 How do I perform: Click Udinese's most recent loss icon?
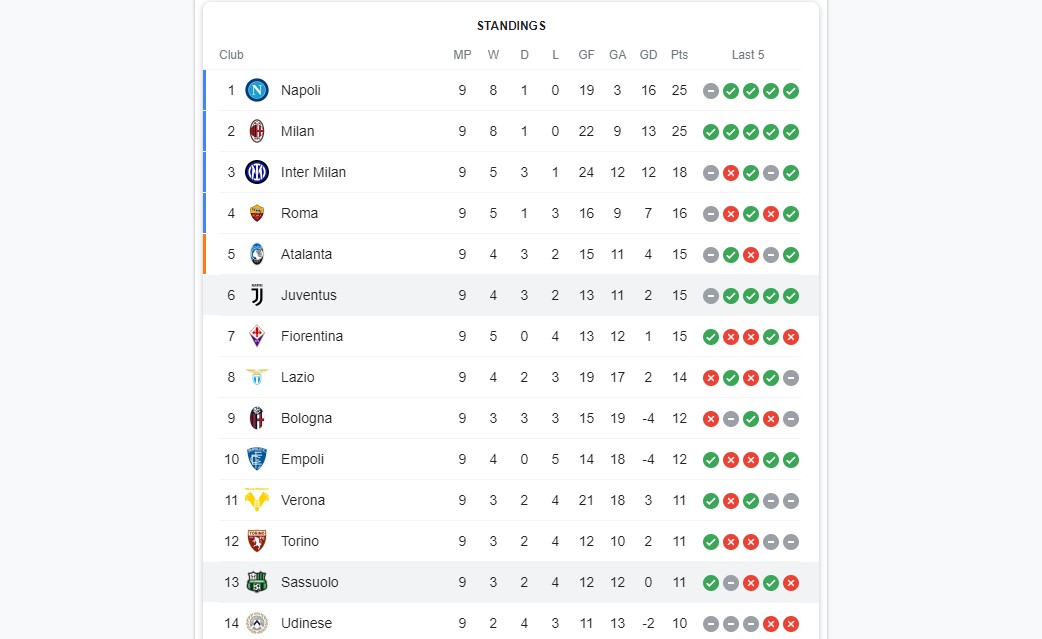click(791, 624)
